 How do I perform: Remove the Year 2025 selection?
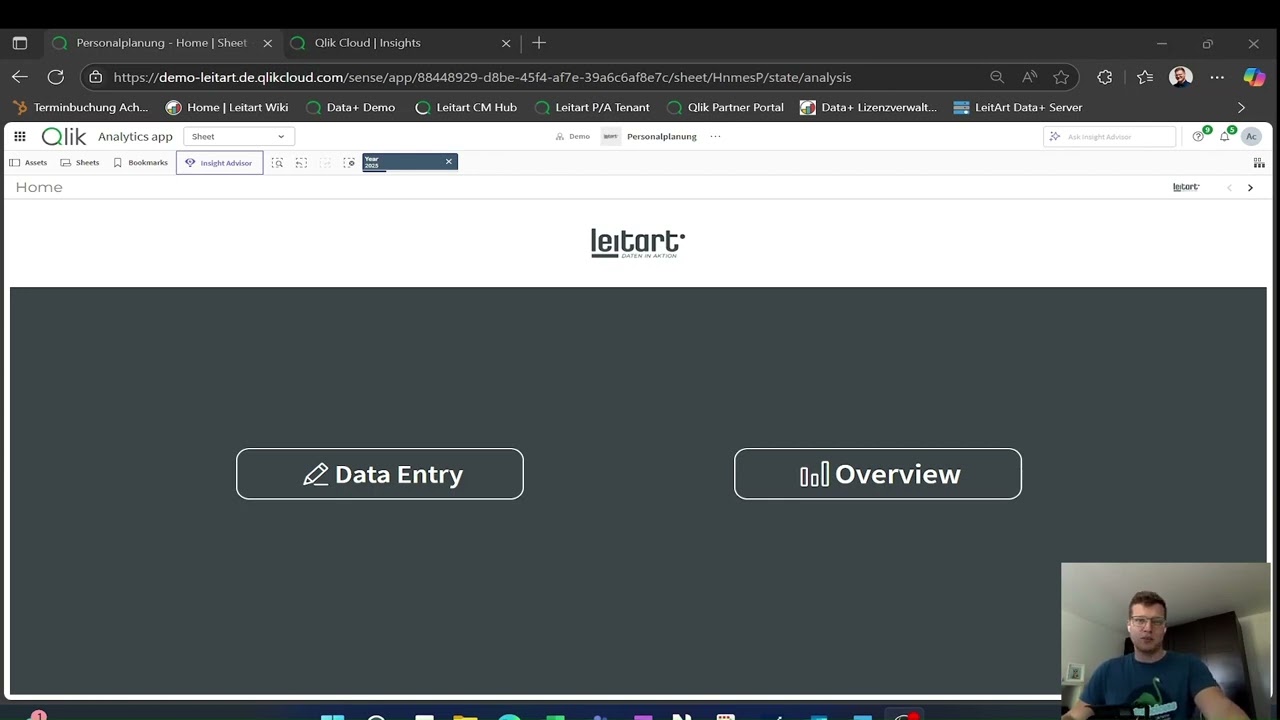tap(448, 162)
